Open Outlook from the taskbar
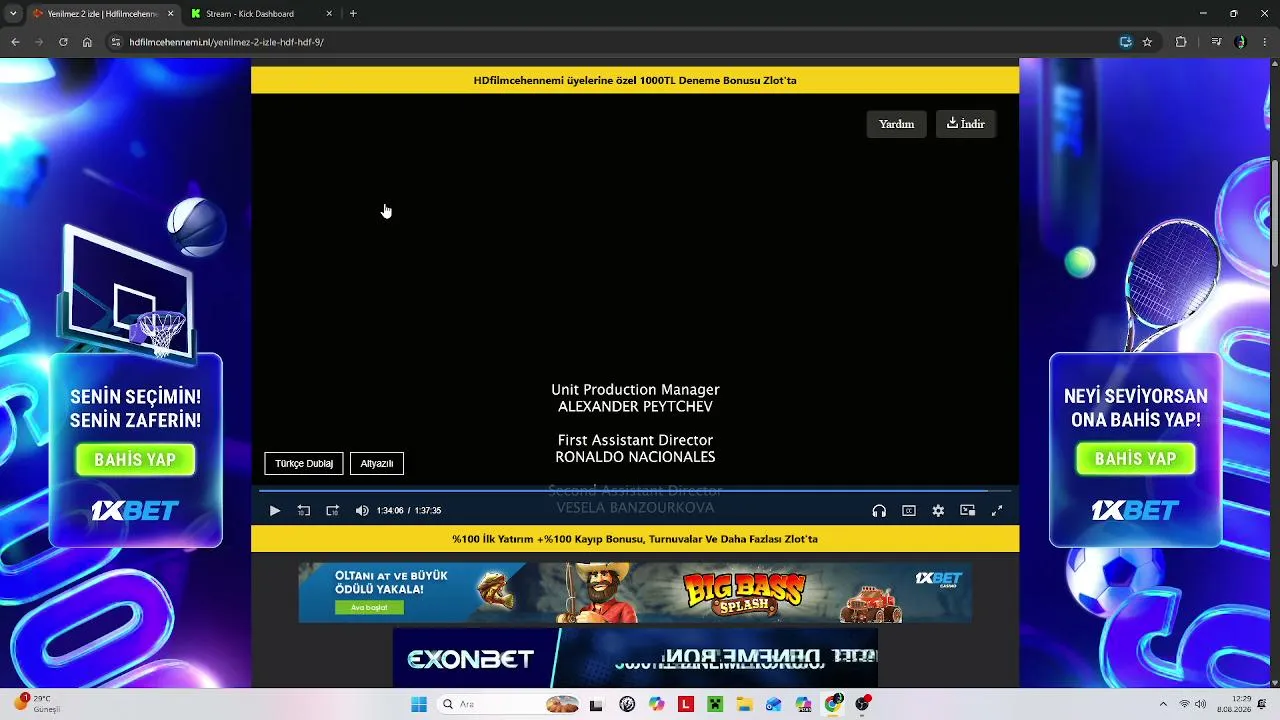The height and width of the screenshot is (720, 1280). [774, 704]
